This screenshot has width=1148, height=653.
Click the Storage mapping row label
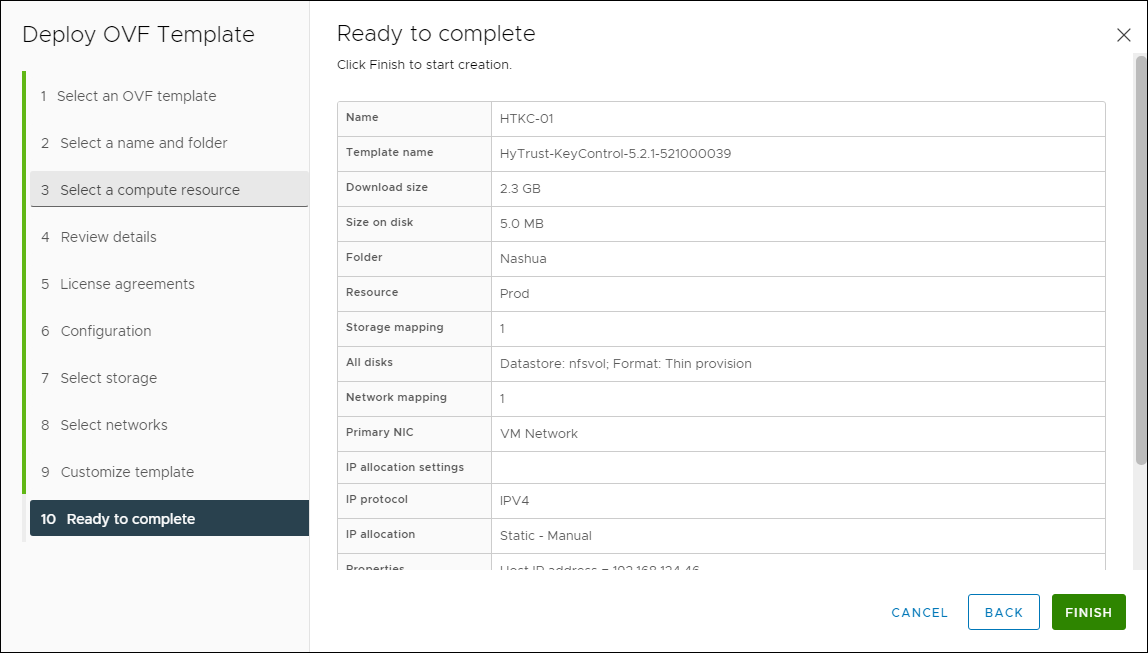395,327
